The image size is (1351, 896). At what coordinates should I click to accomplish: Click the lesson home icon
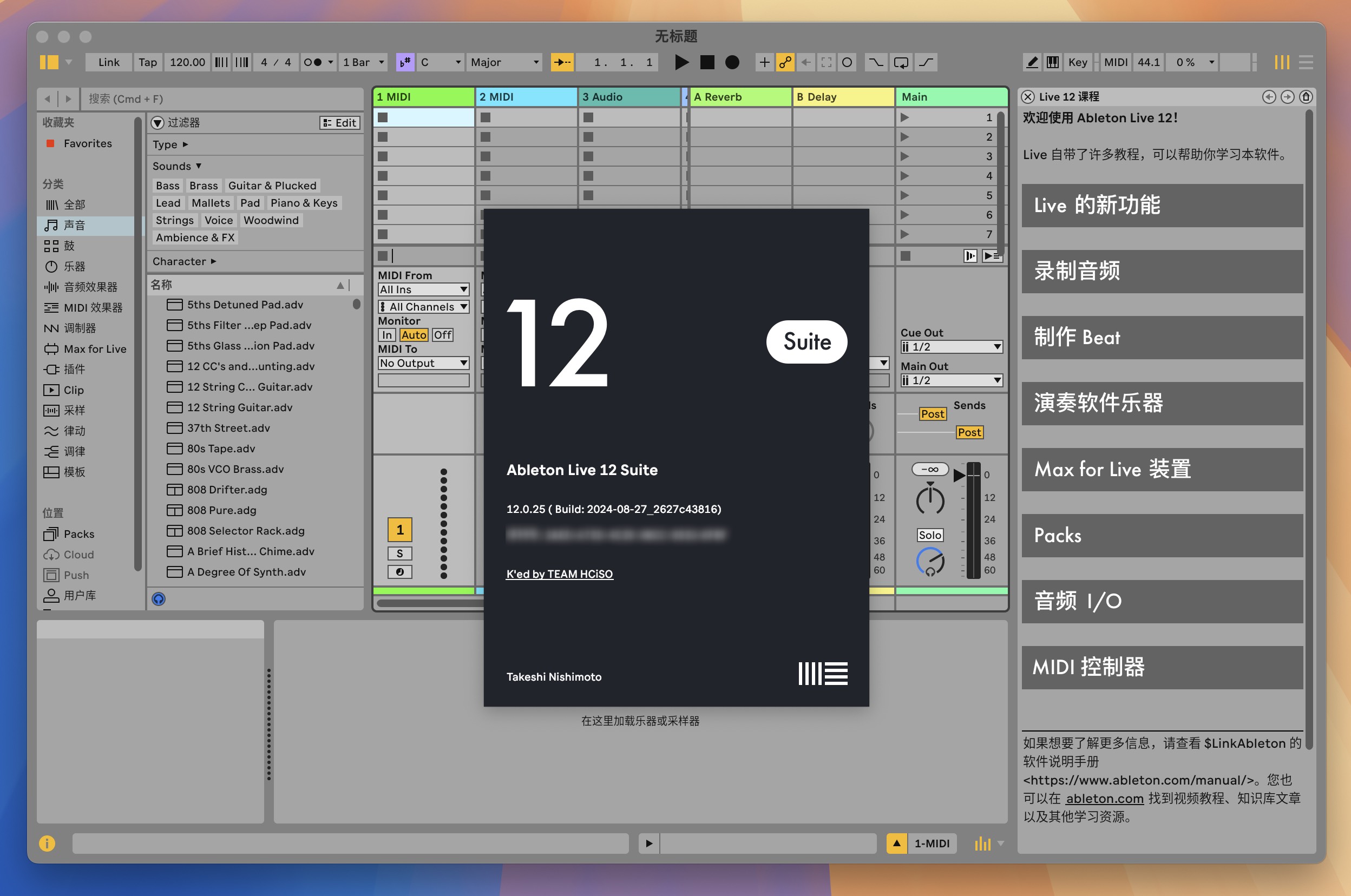point(1306,97)
